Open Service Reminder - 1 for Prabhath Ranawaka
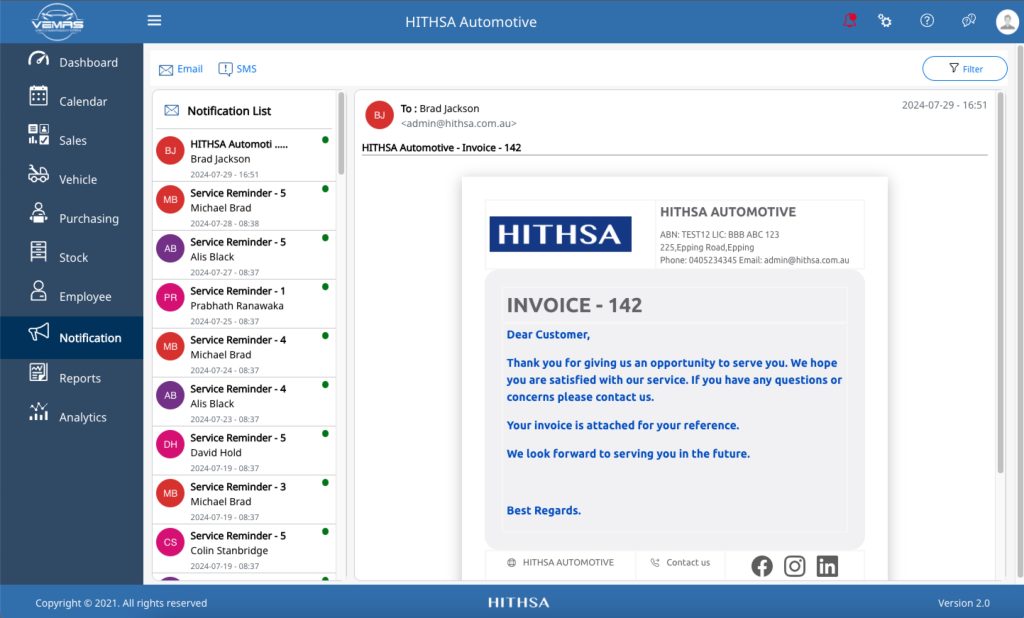Viewport: 1024px width, 618px height. pos(244,304)
